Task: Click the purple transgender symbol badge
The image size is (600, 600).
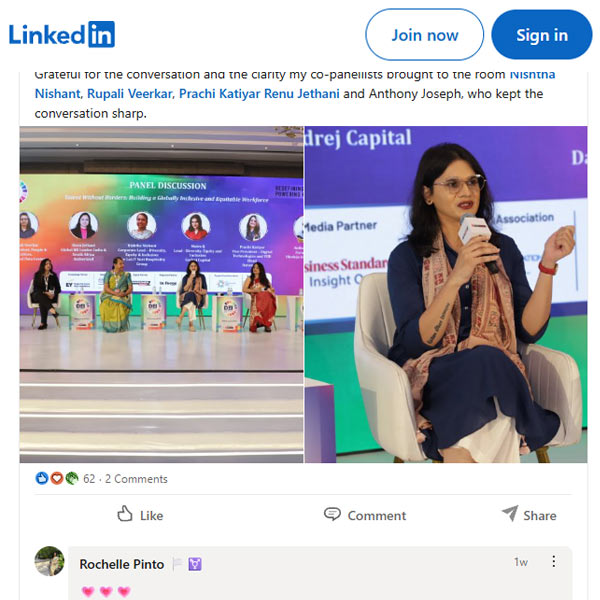Action: pyautogui.click(x=195, y=564)
